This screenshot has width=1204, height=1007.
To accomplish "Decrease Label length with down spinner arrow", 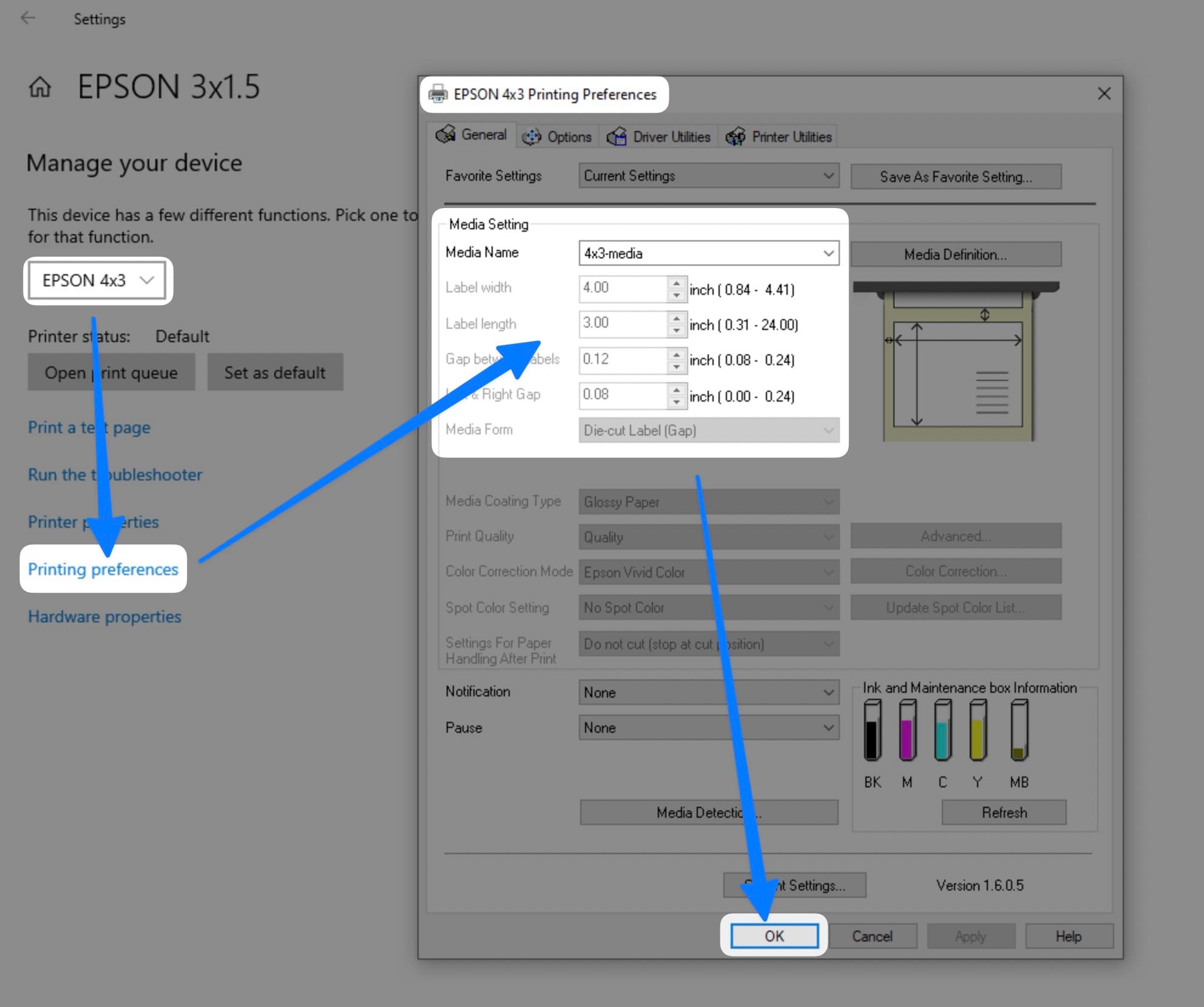I will pos(676,331).
